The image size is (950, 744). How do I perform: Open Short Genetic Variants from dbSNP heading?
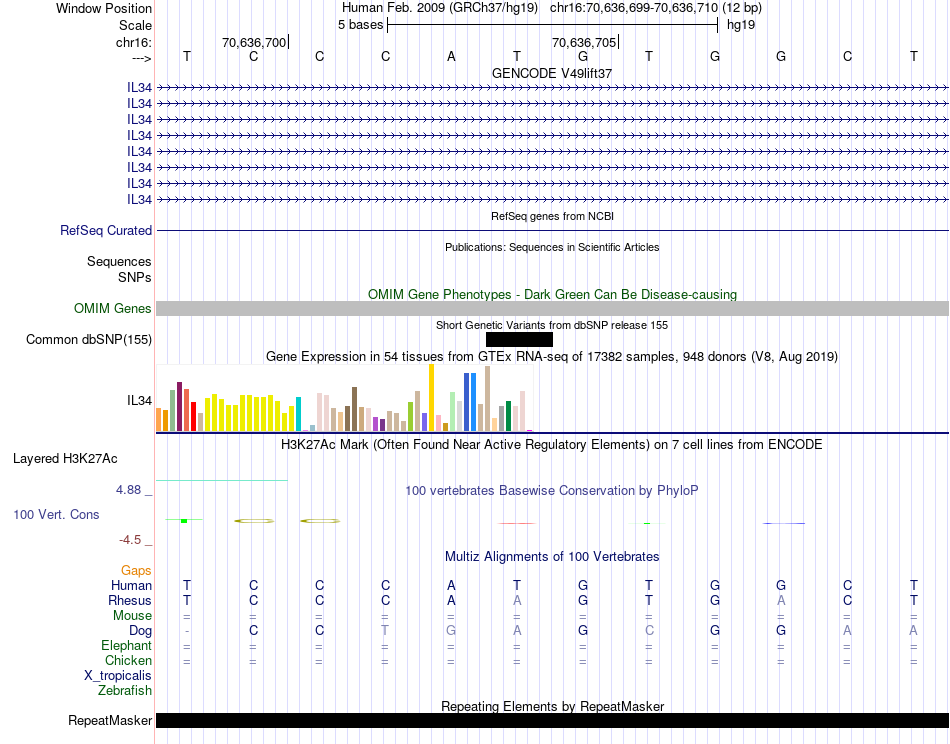click(x=552, y=325)
